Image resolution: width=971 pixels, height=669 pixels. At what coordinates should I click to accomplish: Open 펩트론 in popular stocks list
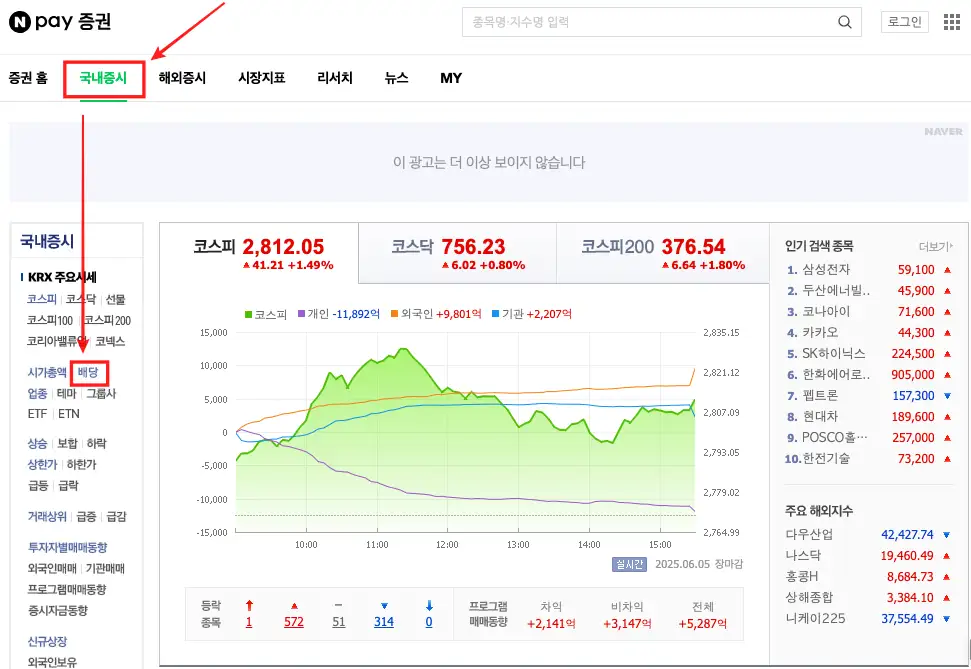coord(820,396)
